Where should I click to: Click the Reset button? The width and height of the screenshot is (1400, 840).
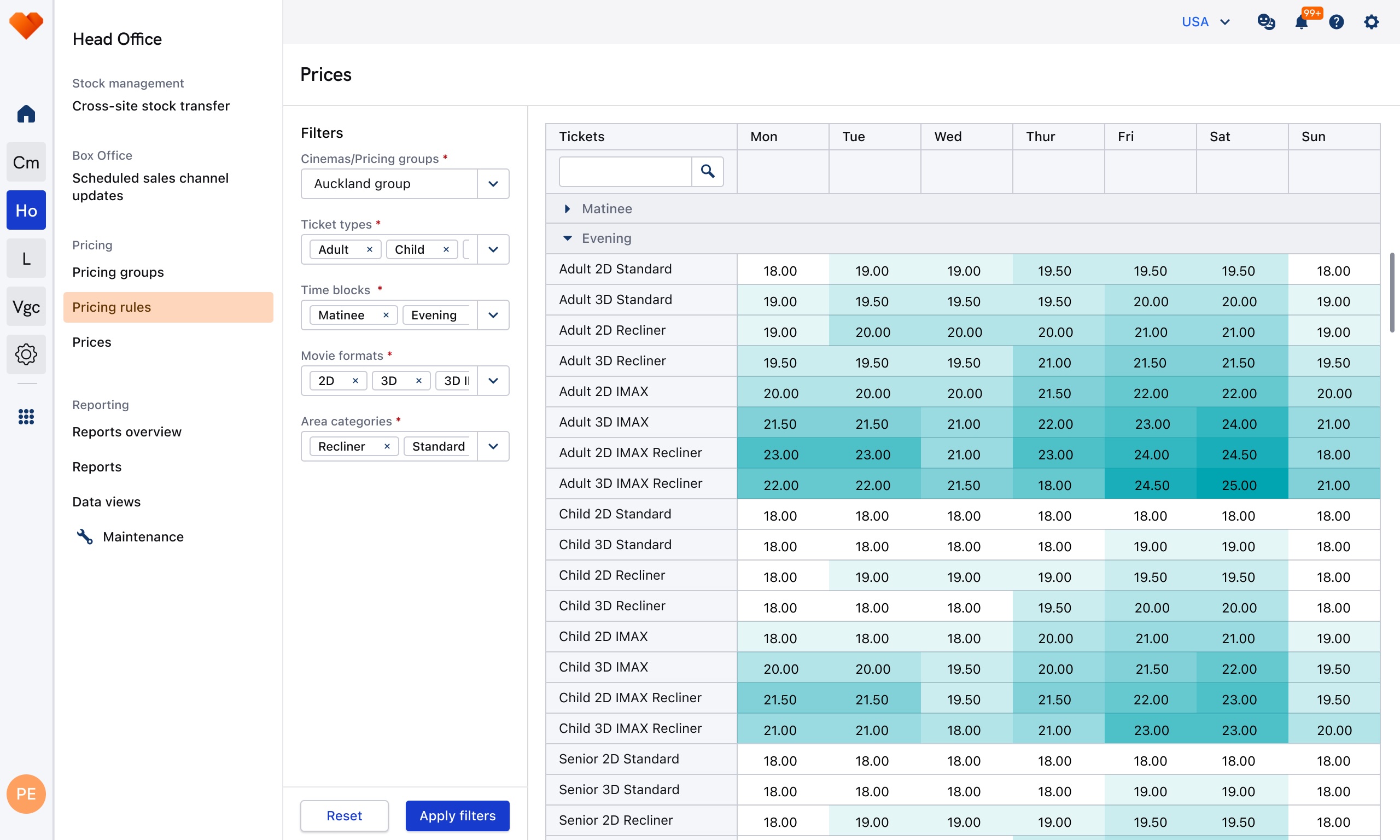coord(344,815)
